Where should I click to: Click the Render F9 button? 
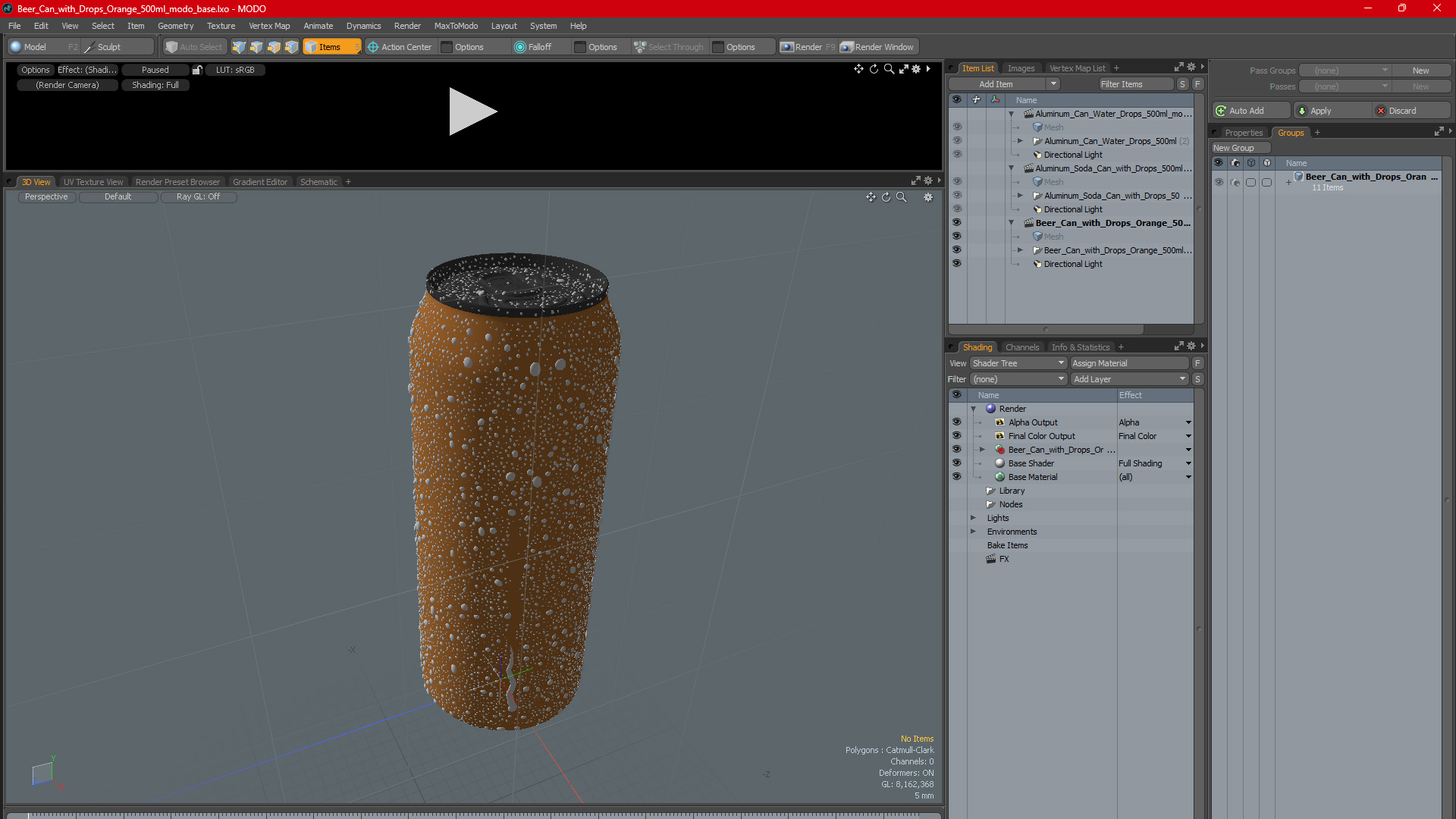(808, 47)
